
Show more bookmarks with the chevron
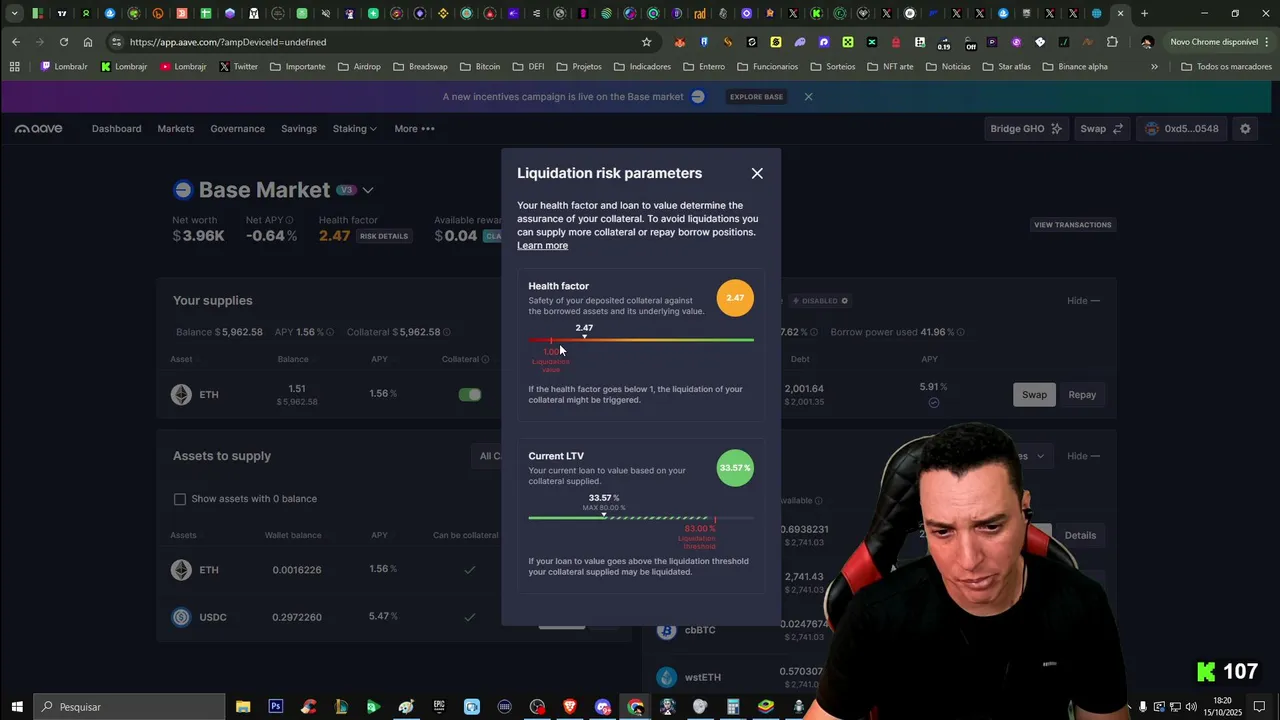tap(1154, 67)
